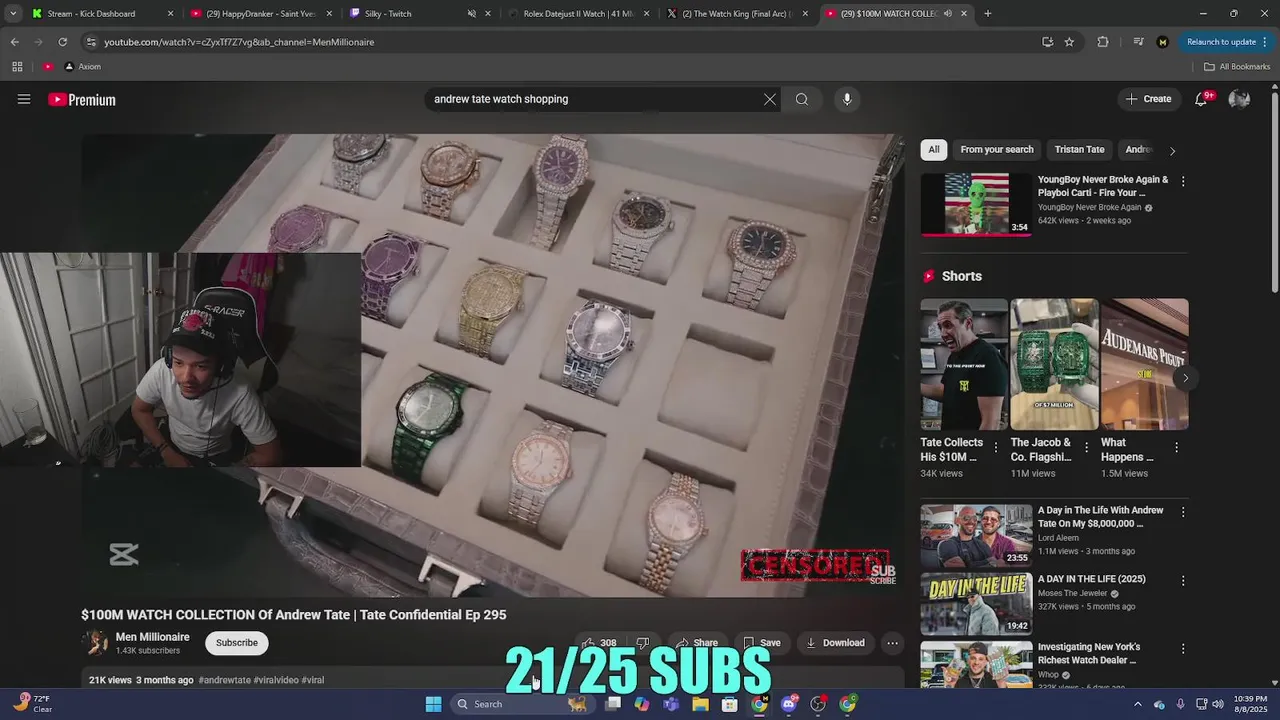This screenshot has width=1280, height=720.
Task: Download the video
Action: [x=835, y=643]
